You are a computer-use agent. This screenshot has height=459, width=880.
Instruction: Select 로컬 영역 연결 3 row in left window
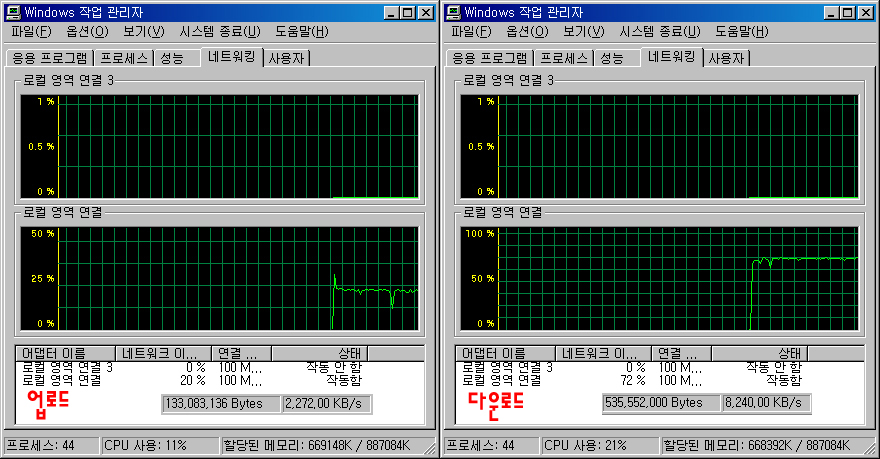(x=192, y=368)
